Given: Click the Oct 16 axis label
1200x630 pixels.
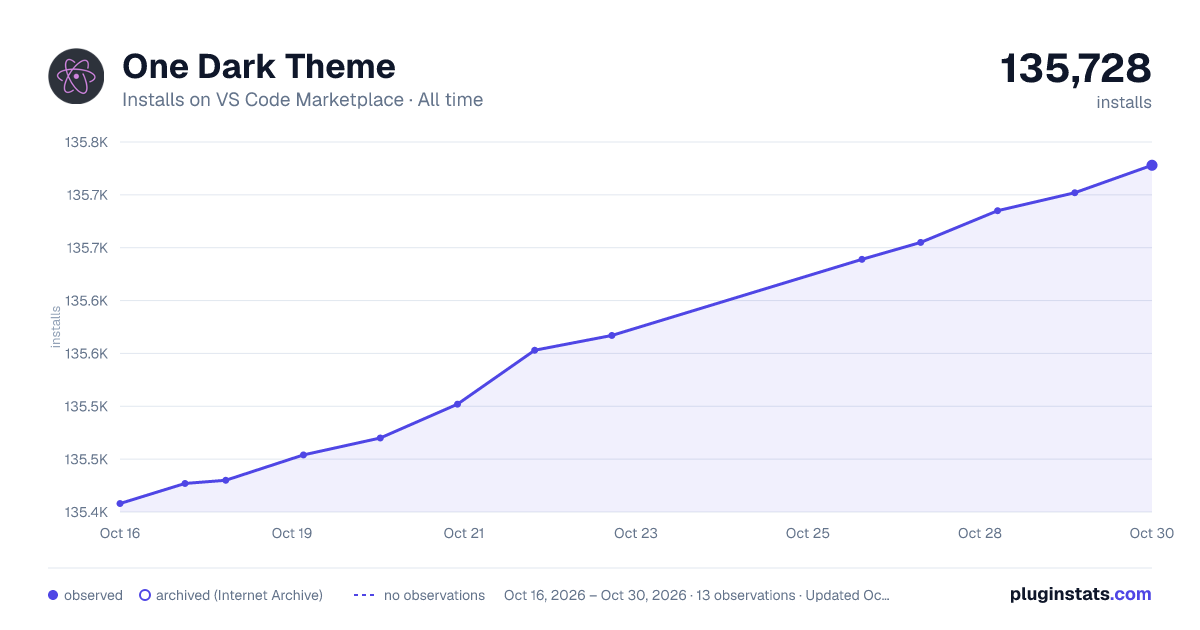Looking at the screenshot, I should tap(120, 533).
